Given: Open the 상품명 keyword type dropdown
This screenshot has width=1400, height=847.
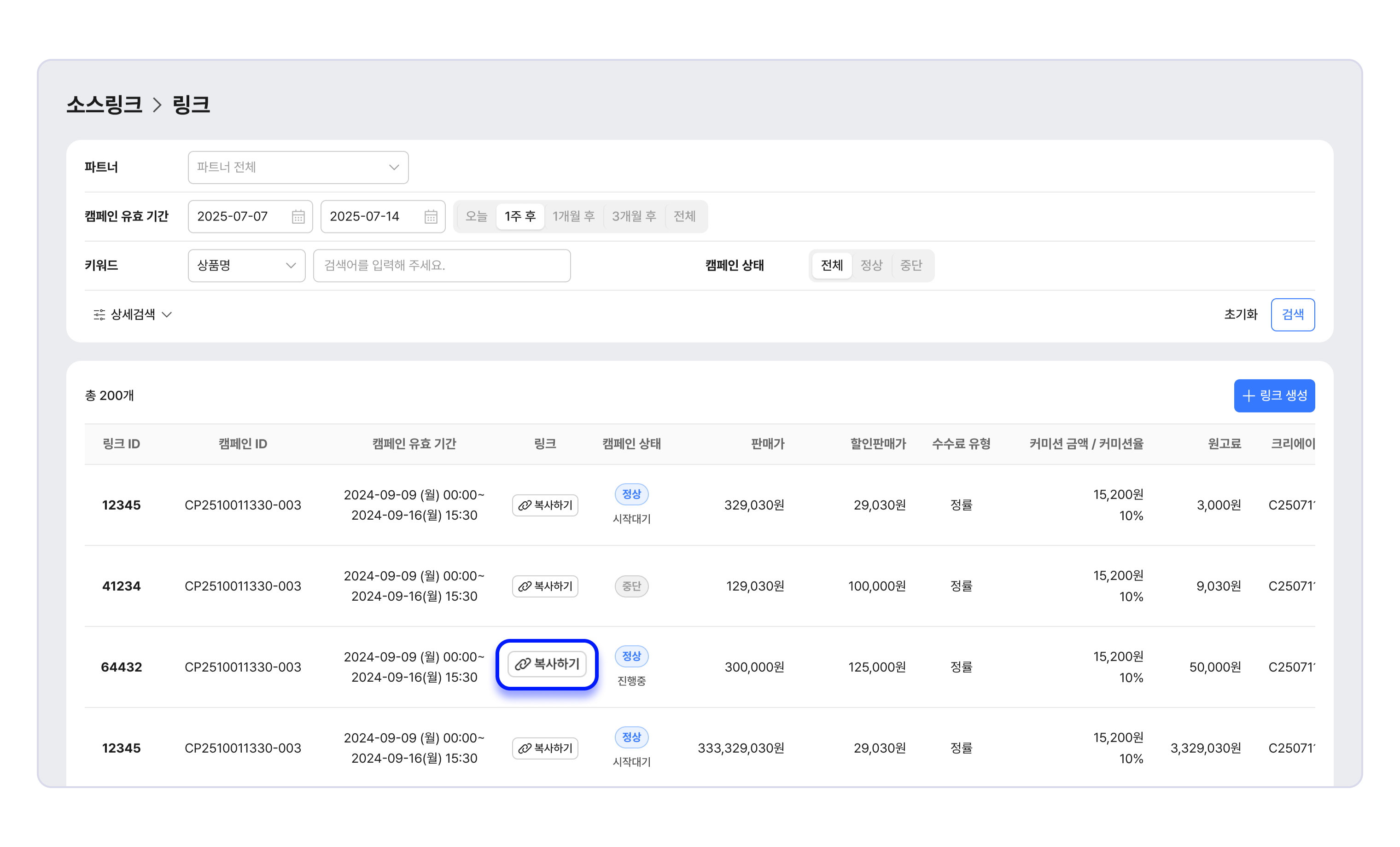Looking at the screenshot, I should tap(246, 265).
